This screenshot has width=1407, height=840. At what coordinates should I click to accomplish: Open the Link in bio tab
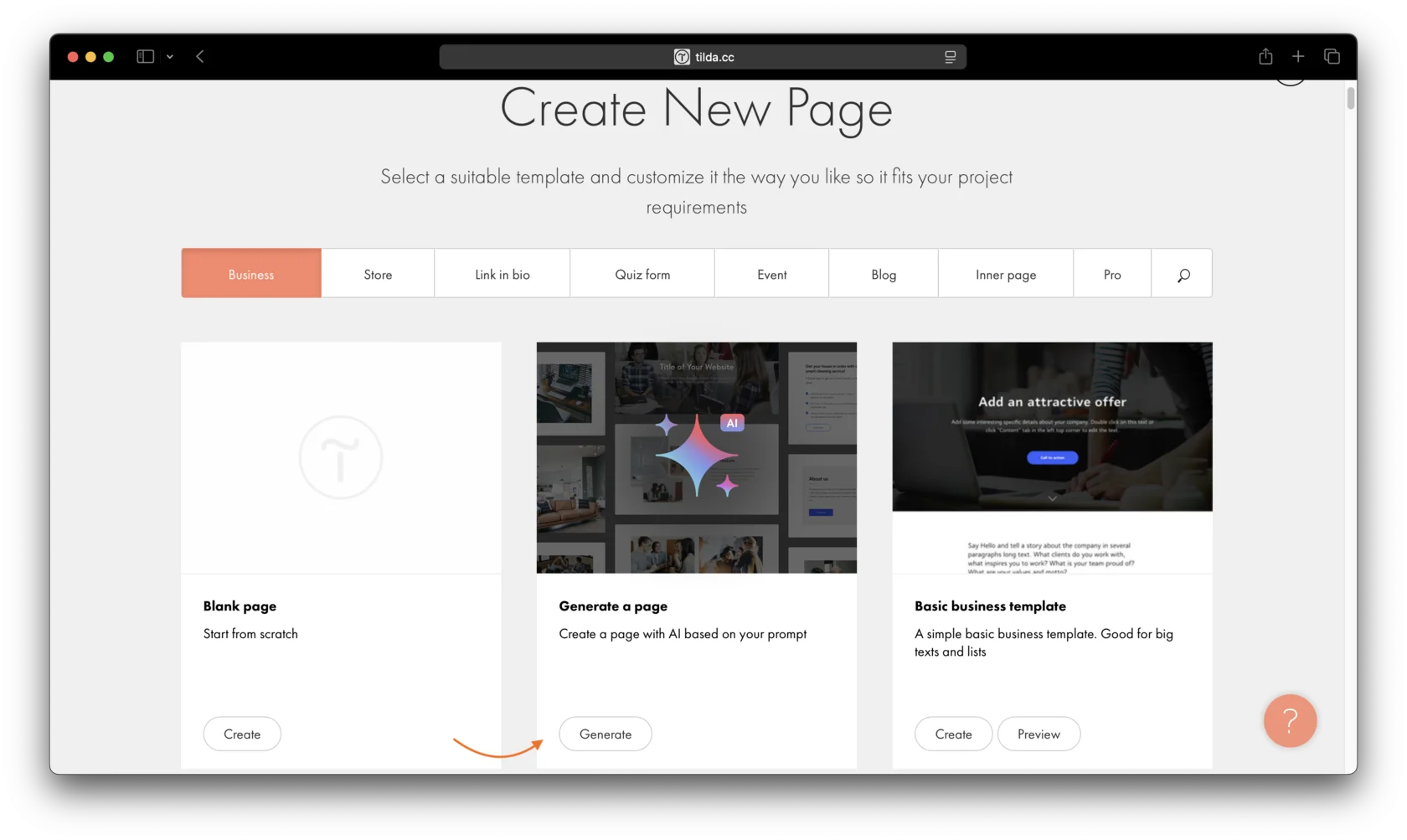pyautogui.click(x=502, y=273)
